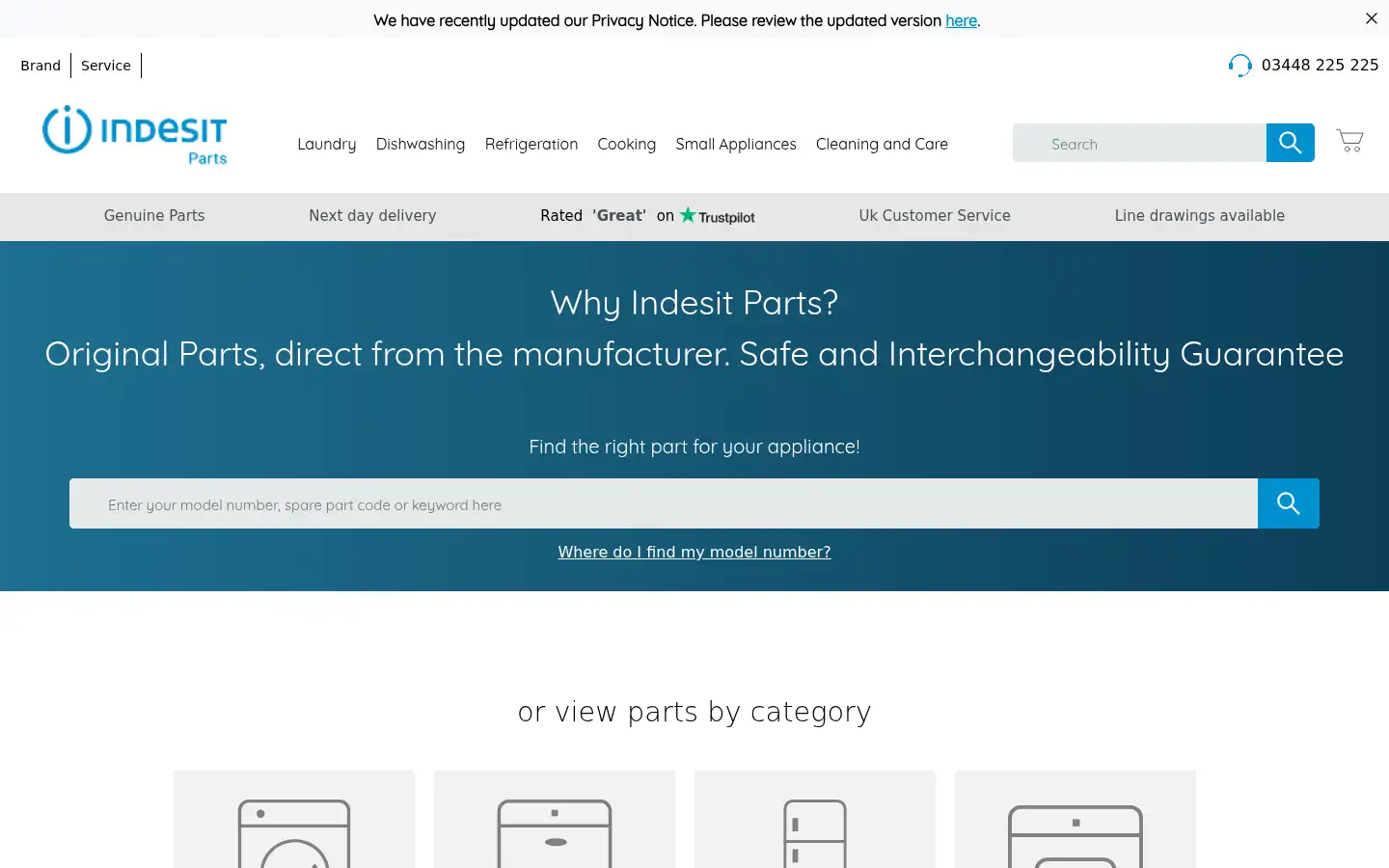Click the header search magnifier button
1389x868 pixels.
coord(1291,143)
